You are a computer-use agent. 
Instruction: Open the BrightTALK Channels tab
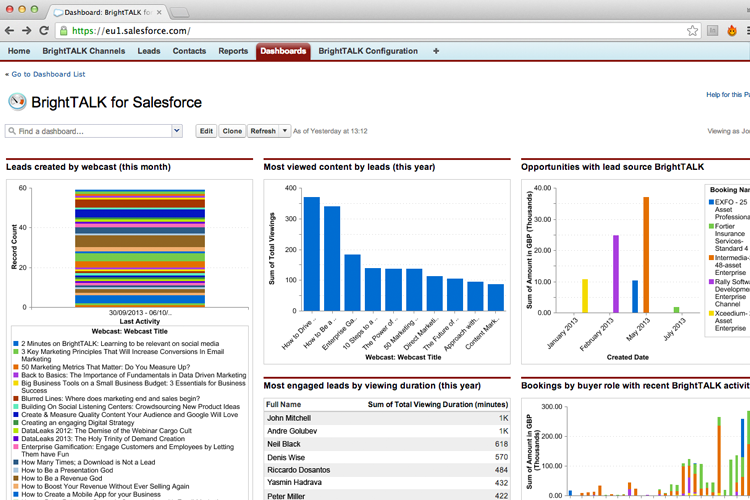click(x=84, y=51)
